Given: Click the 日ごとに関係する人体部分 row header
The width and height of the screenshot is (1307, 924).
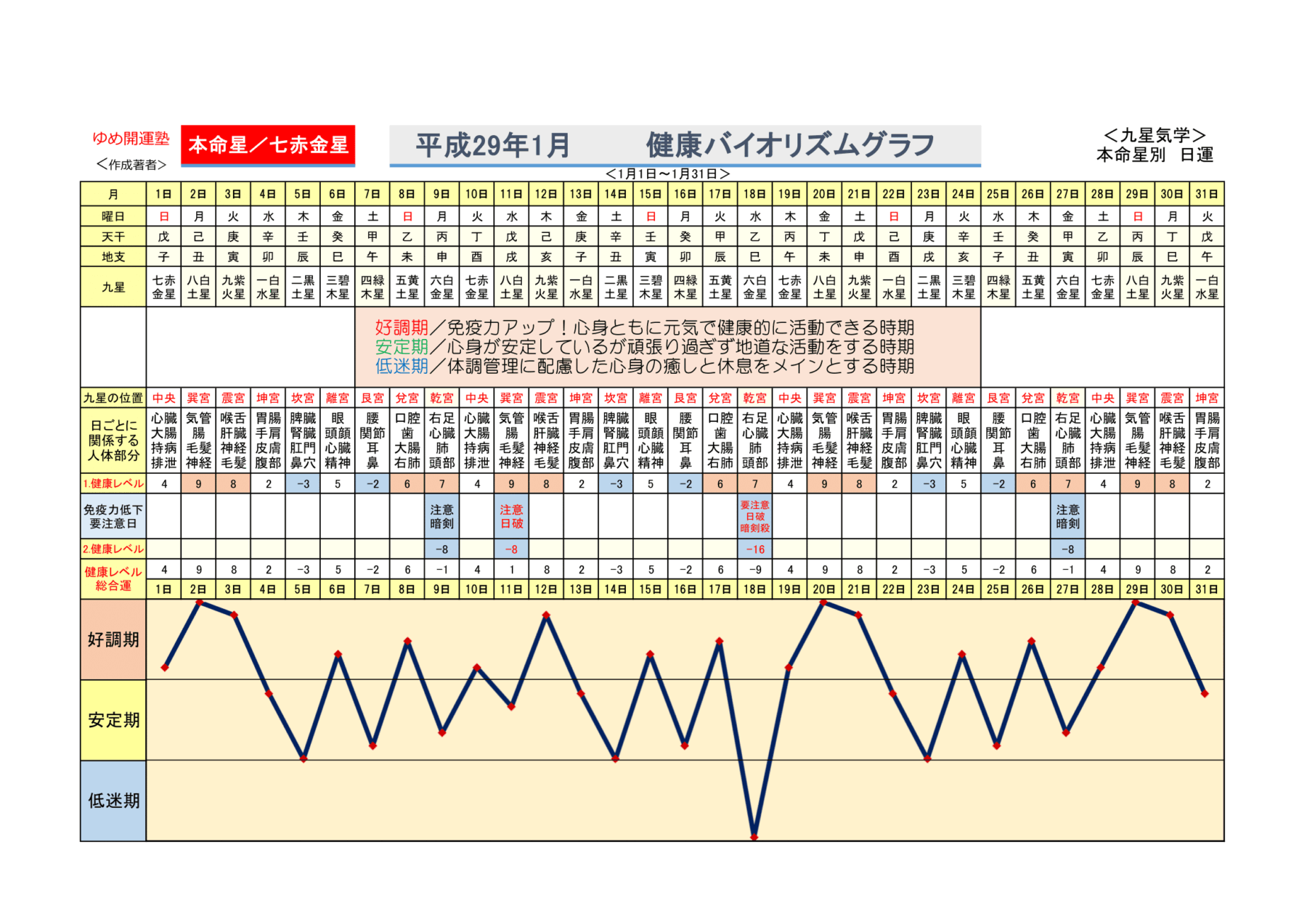Looking at the screenshot, I should point(113,440).
